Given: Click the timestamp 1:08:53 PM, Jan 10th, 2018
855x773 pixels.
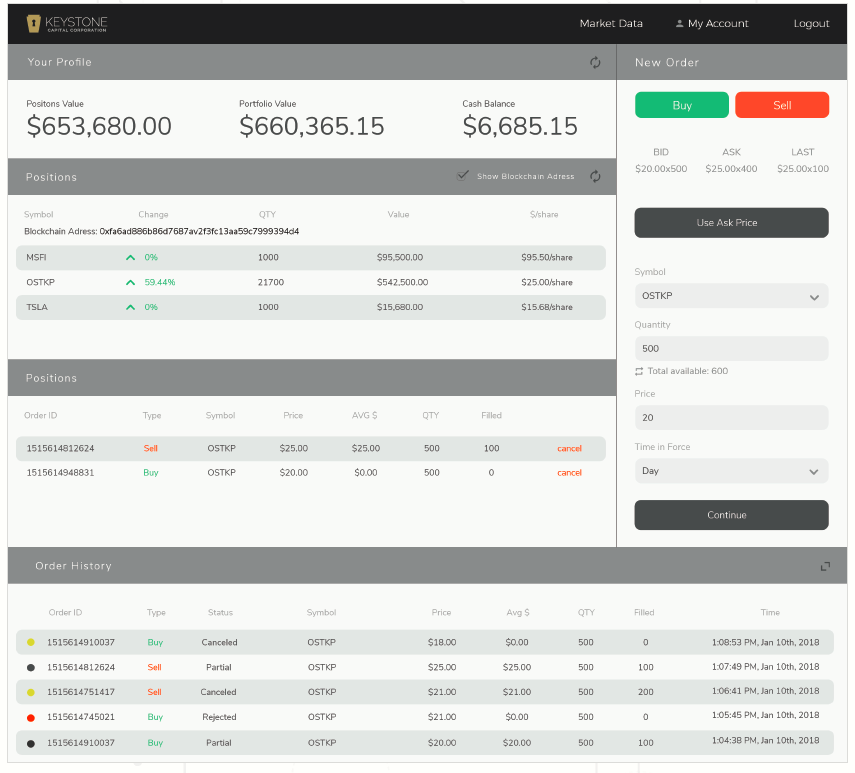Looking at the screenshot, I should click(765, 642).
